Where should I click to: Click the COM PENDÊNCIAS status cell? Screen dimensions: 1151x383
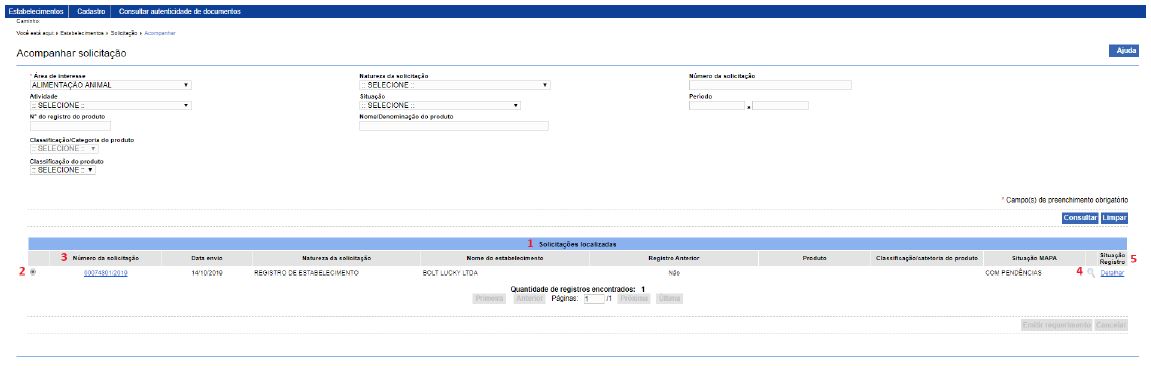click(x=1014, y=273)
